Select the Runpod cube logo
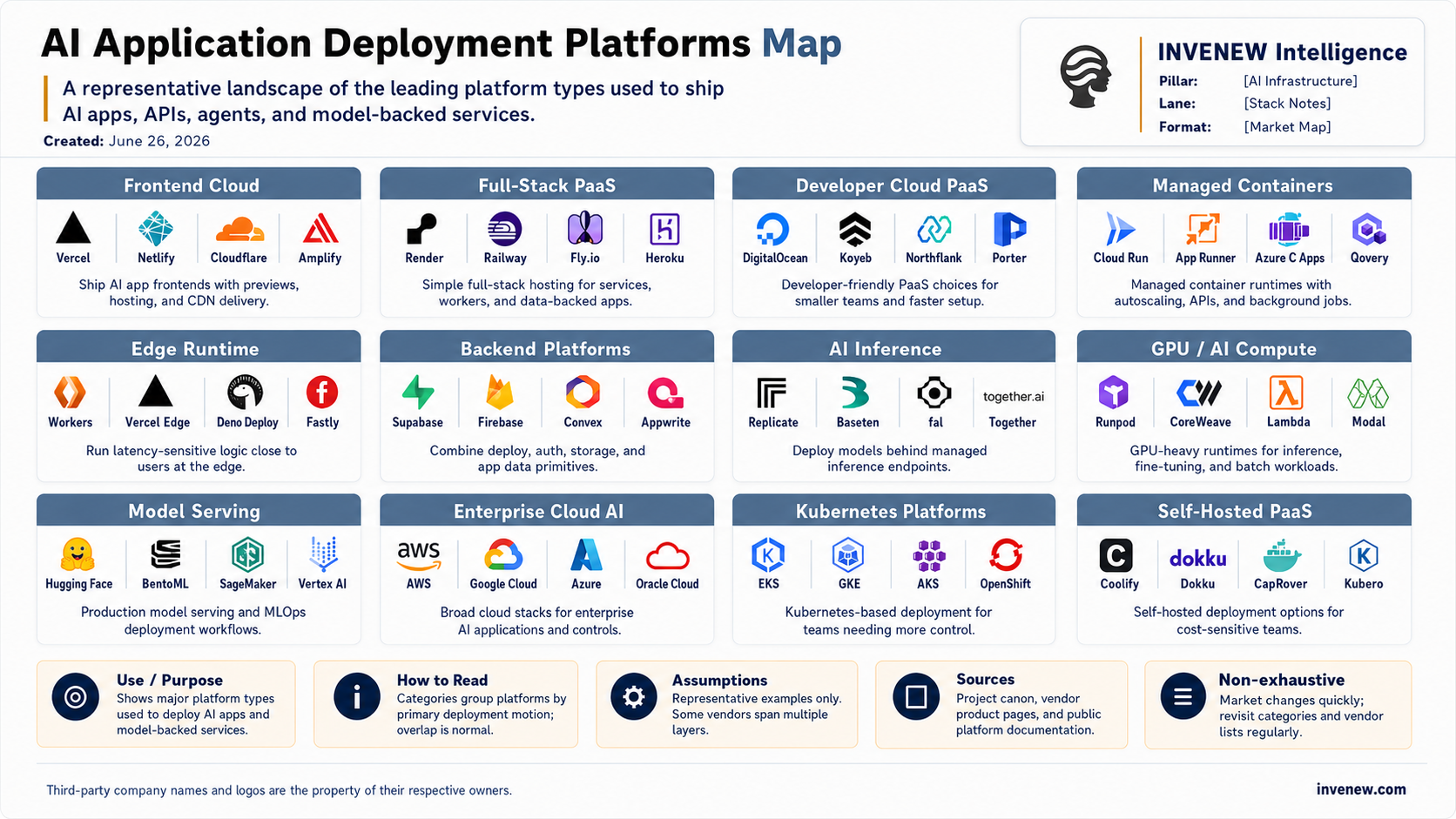 click(1114, 393)
